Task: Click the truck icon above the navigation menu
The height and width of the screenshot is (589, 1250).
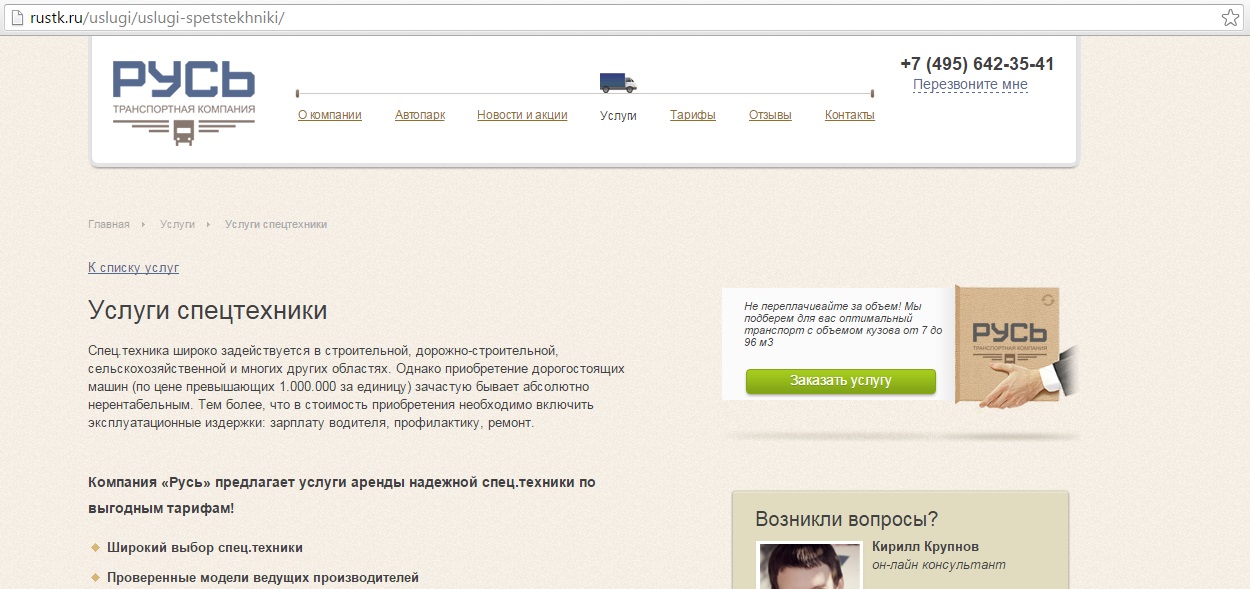Action: pos(617,81)
